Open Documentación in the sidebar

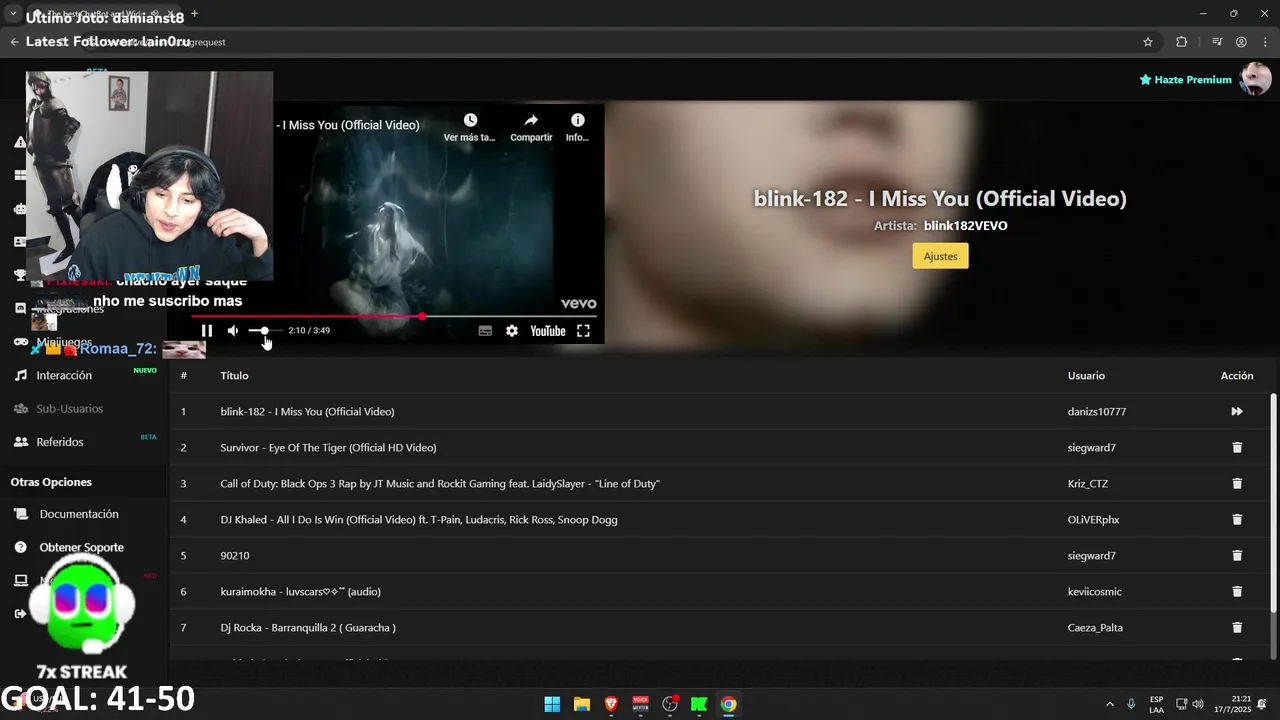pyautogui.click(x=79, y=514)
